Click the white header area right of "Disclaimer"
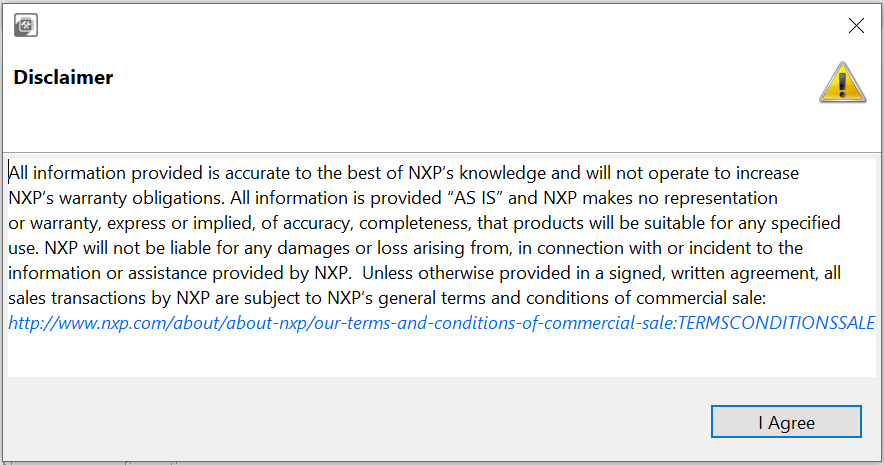Screen dimensions: 884x465 (x=450, y=78)
